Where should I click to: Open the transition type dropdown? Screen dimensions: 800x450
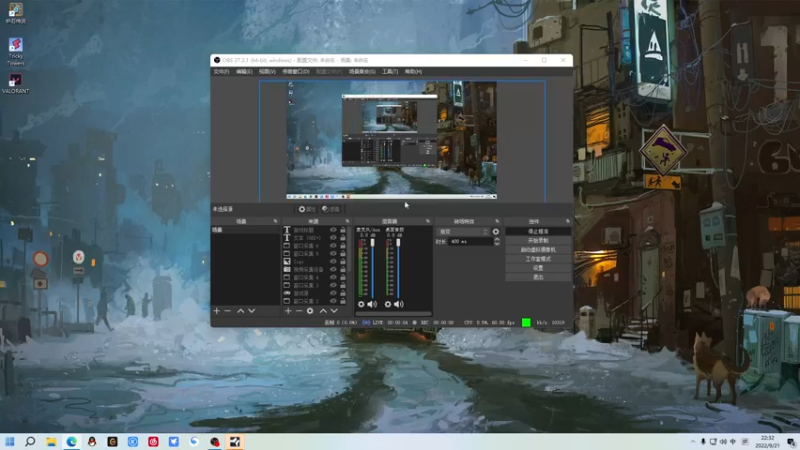pyautogui.click(x=464, y=231)
